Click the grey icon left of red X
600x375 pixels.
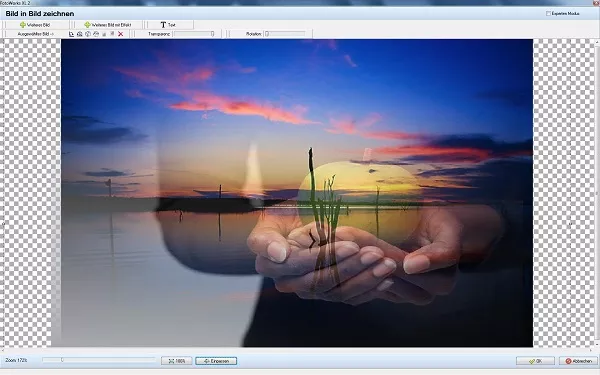coord(112,34)
